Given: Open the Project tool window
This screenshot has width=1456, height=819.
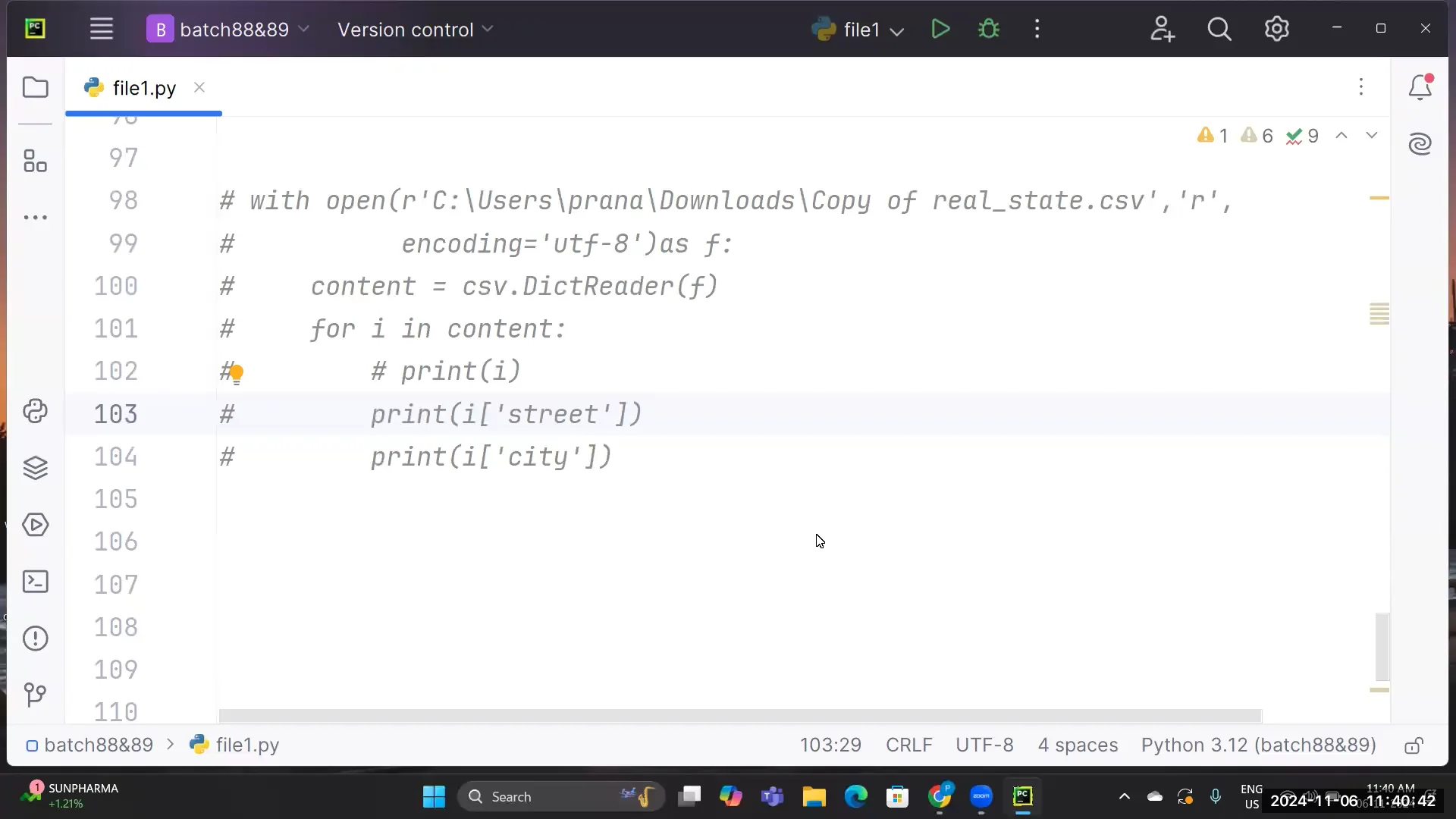Looking at the screenshot, I should [x=35, y=86].
